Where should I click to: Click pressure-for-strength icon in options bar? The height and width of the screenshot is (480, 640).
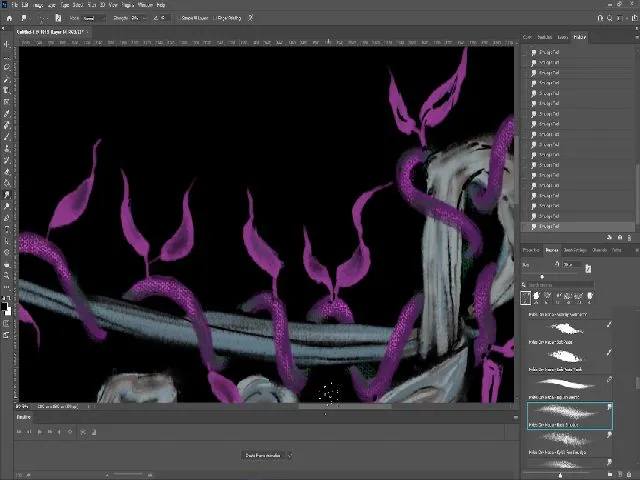click(x=251, y=18)
